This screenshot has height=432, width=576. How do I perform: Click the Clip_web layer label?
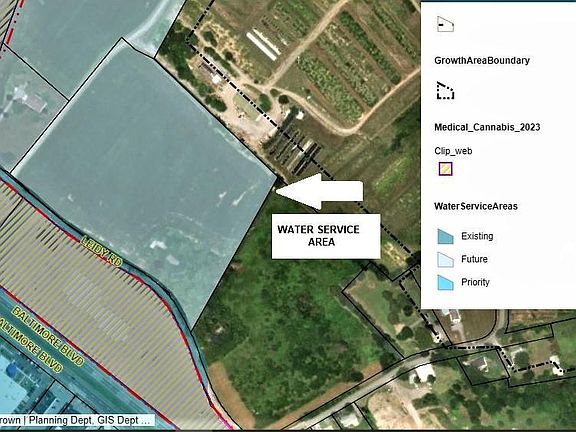453,151
